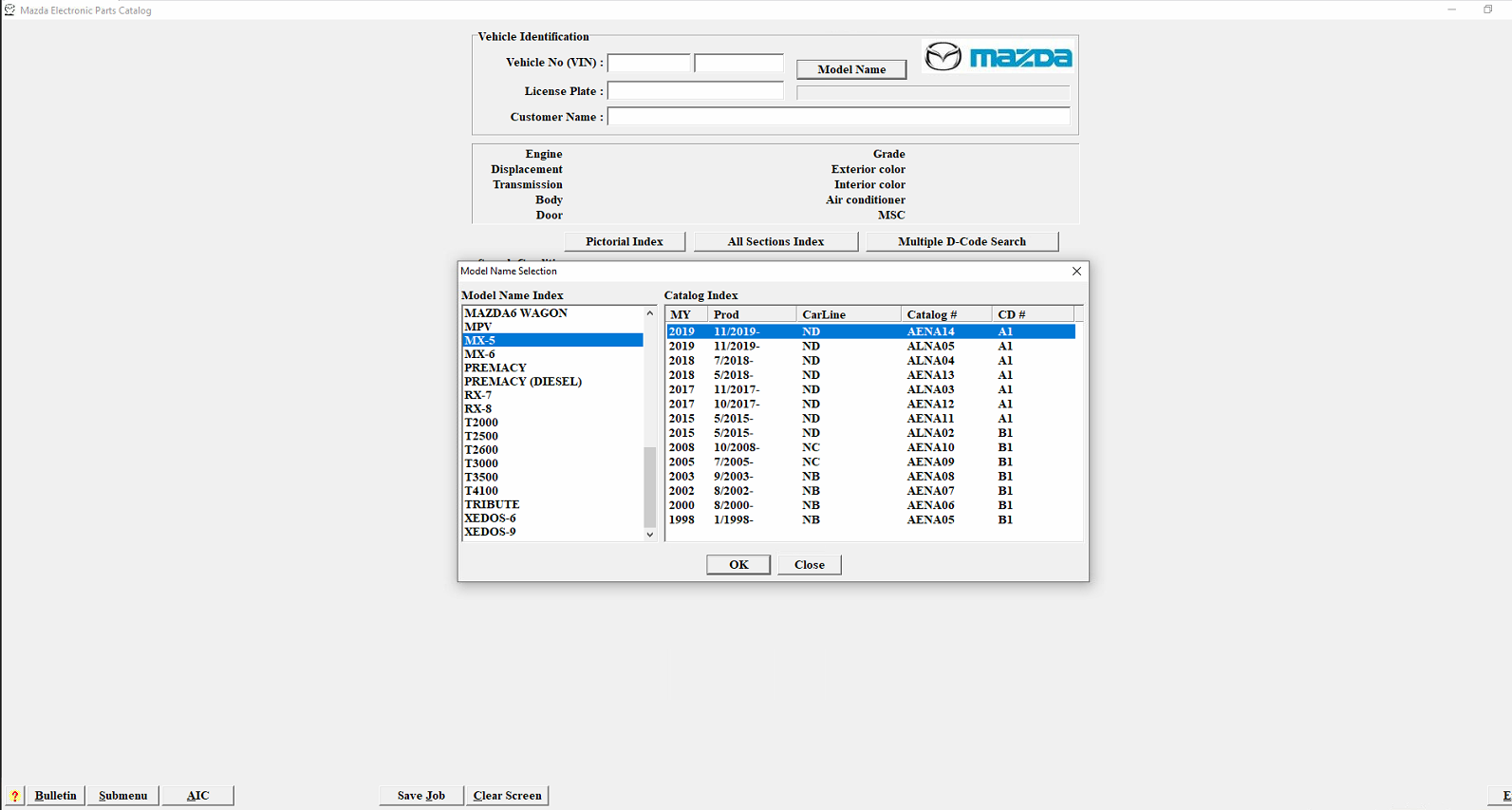
Task: Click the Mazda logo image
Action: pos(998,57)
